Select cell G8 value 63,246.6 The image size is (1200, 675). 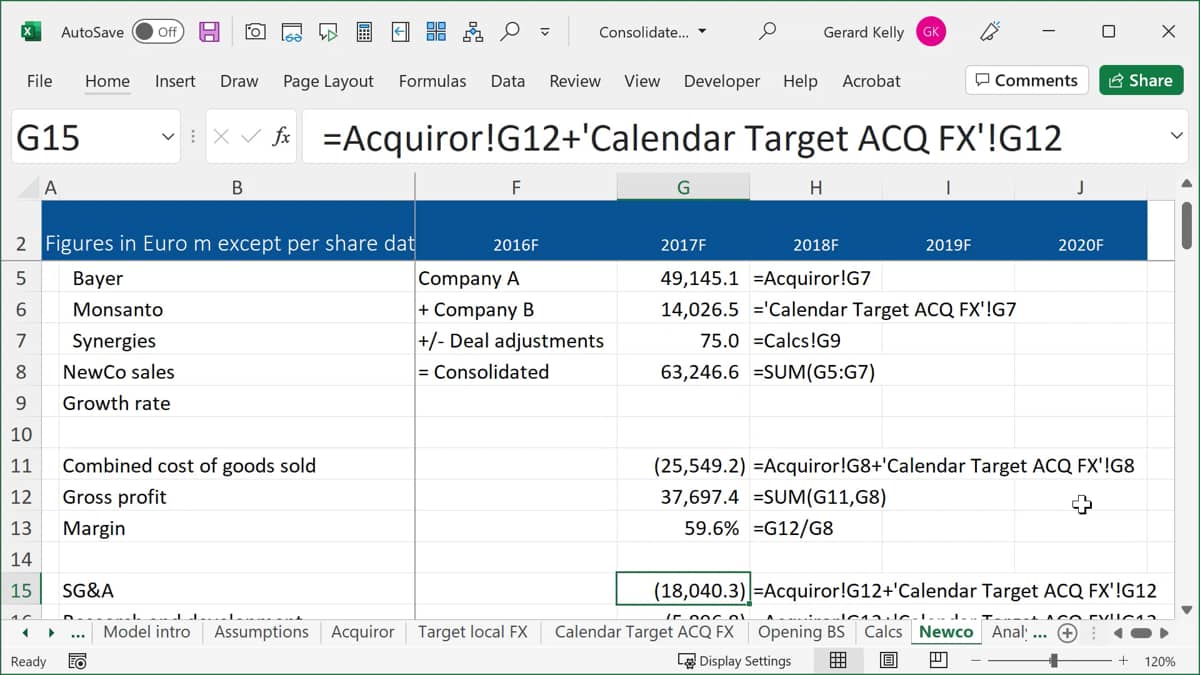coord(683,372)
